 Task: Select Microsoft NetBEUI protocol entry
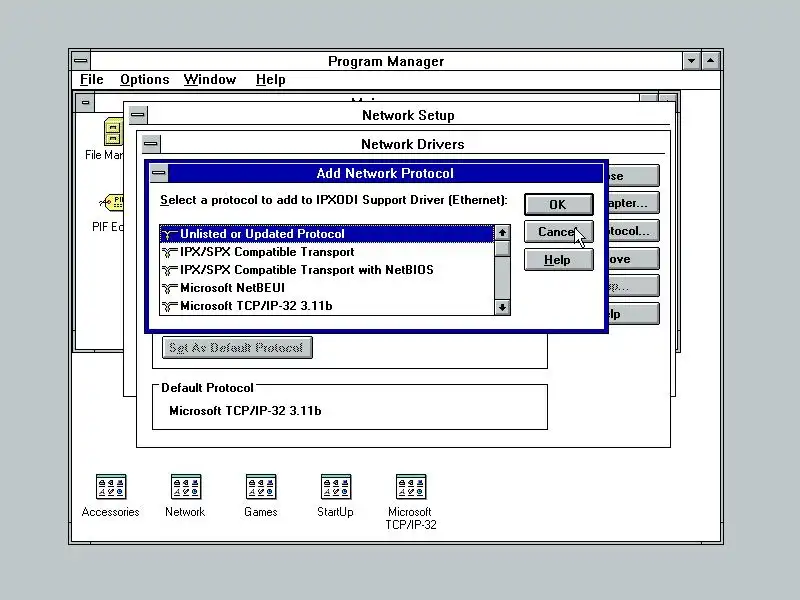coord(327,288)
